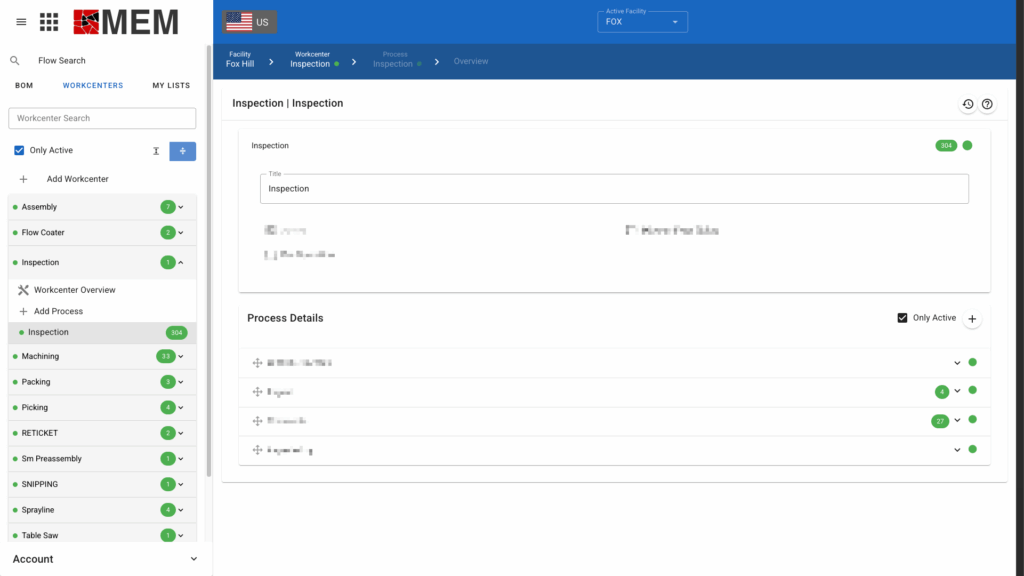Click into the Workcenter Search field

click(102, 118)
